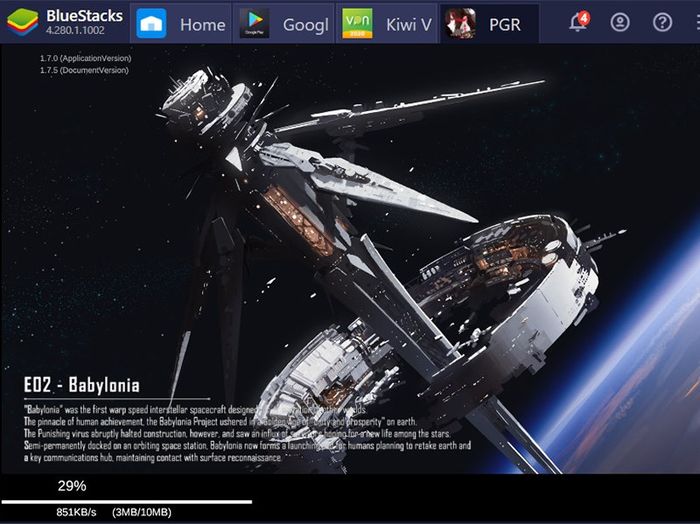Click the 29% progress percentage label
This screenshot has width=700, height=524.
(x=71, y=486)
